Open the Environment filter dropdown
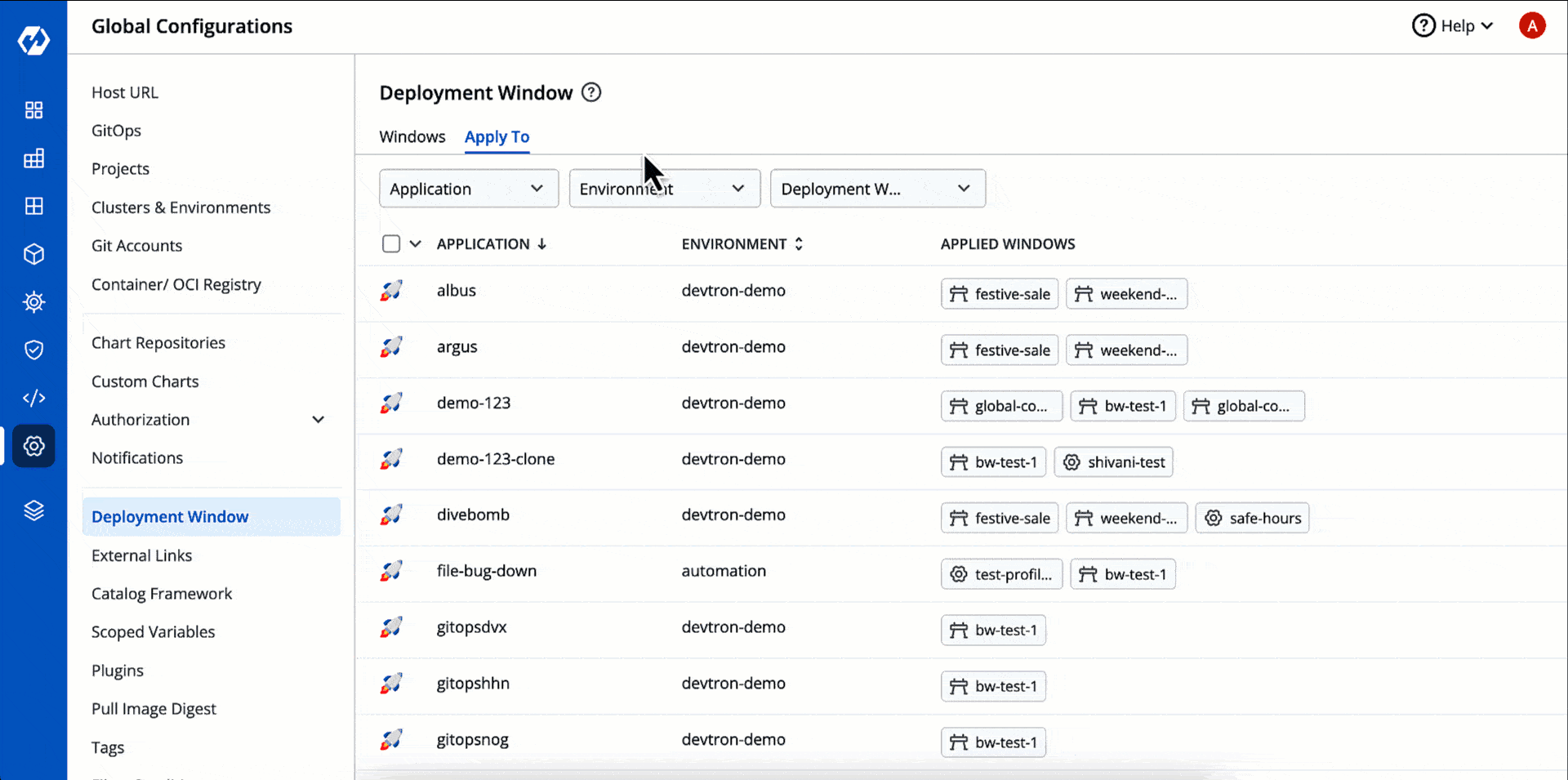 click(664, 188)
